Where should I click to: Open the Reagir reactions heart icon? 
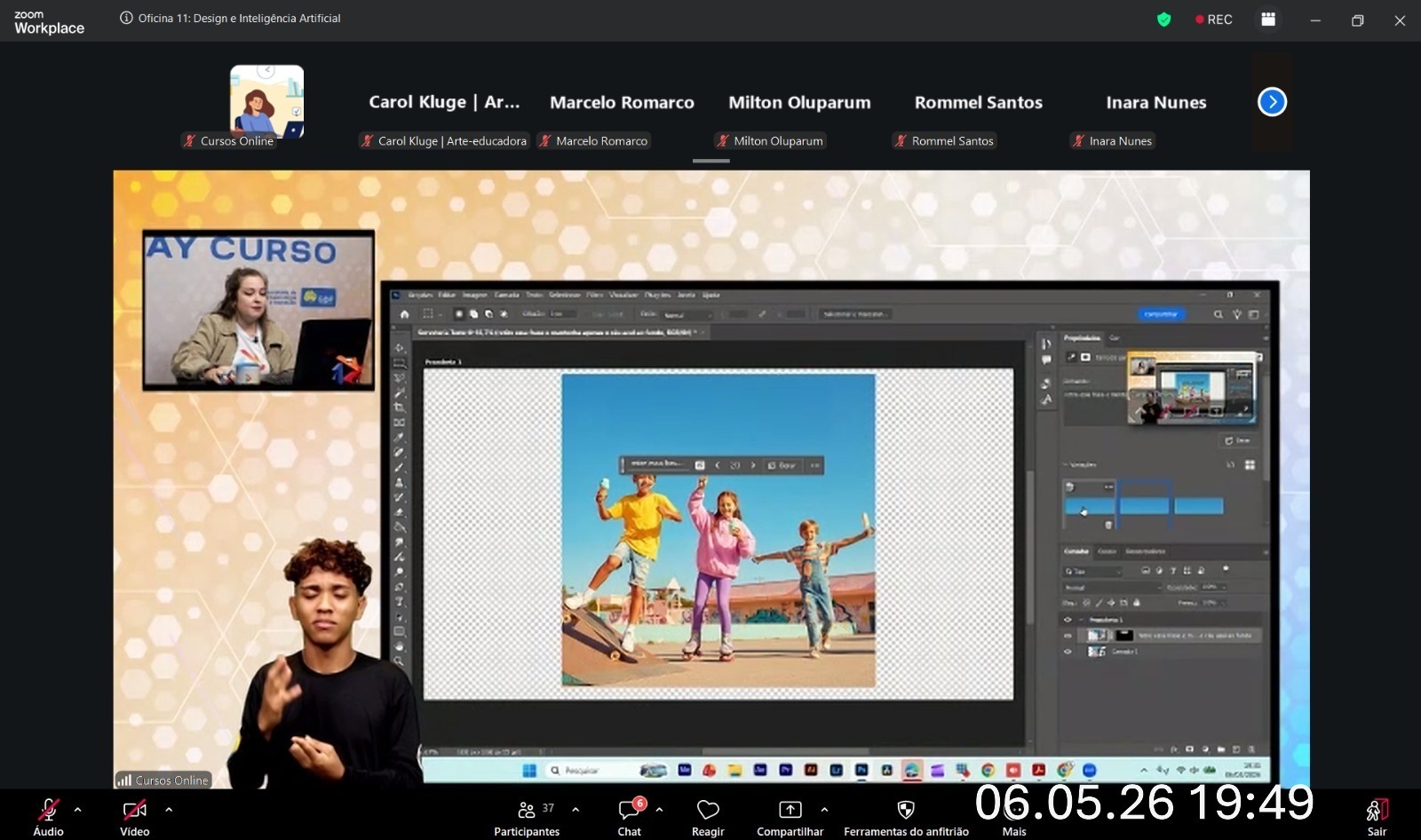tap(708, 816)
